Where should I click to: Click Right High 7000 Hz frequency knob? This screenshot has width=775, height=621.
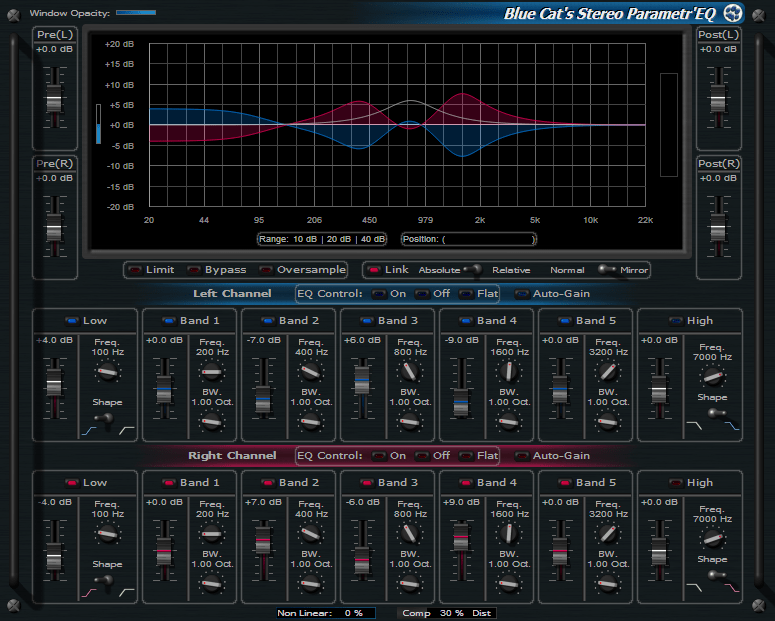point(712,539)
